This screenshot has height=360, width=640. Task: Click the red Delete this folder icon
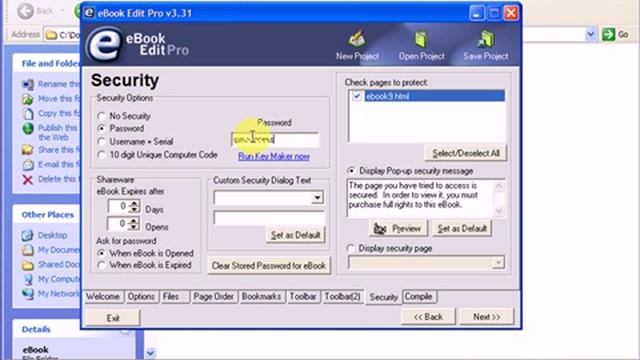[x=27, y=180]
